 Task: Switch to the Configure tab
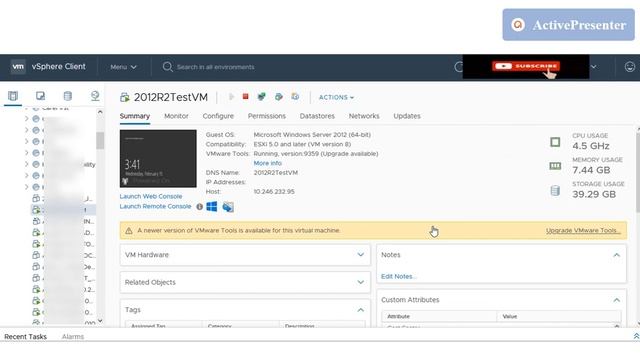[218, 116]
